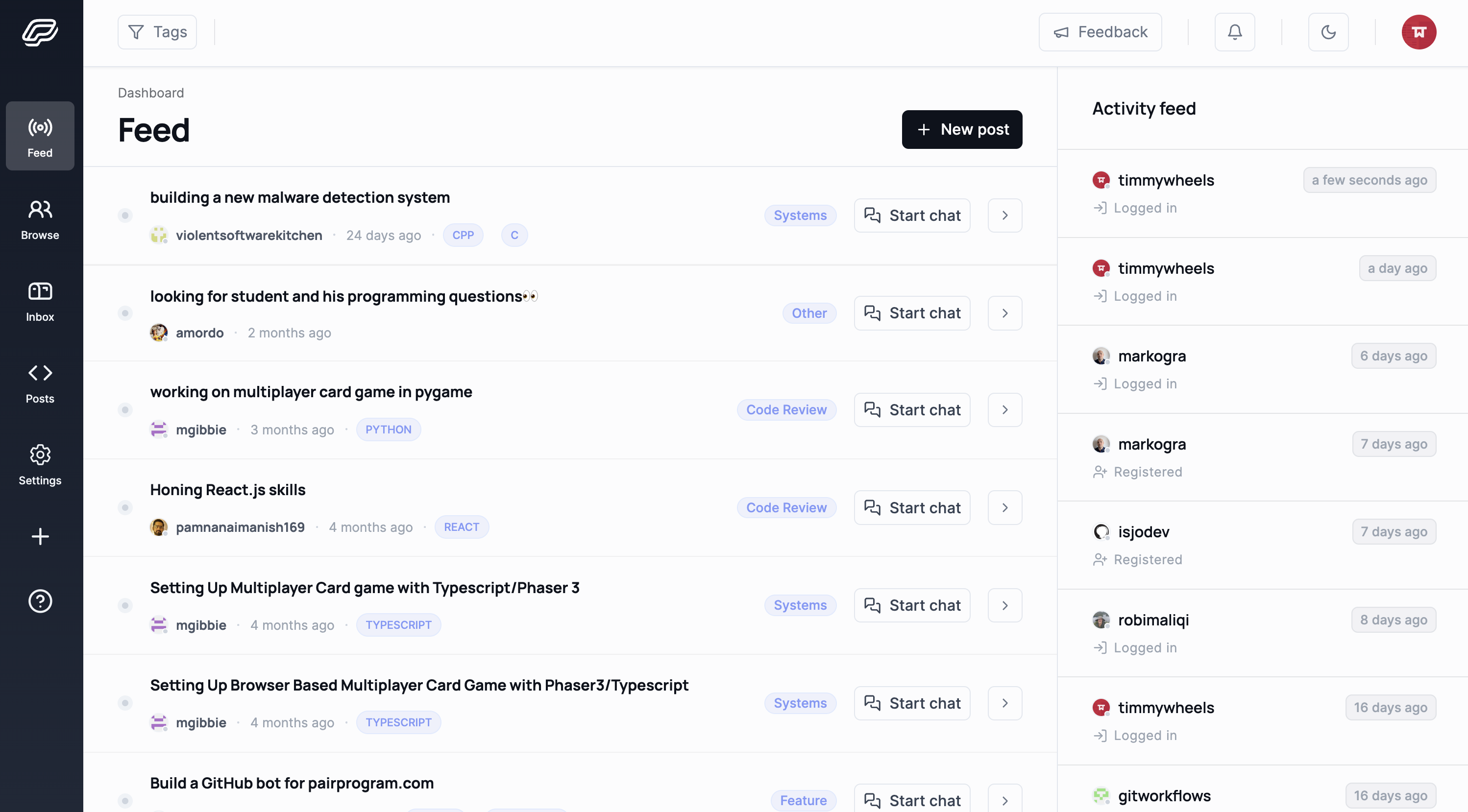Open Settings from the sidebar

pyautogui.click(x=39, y=464)
